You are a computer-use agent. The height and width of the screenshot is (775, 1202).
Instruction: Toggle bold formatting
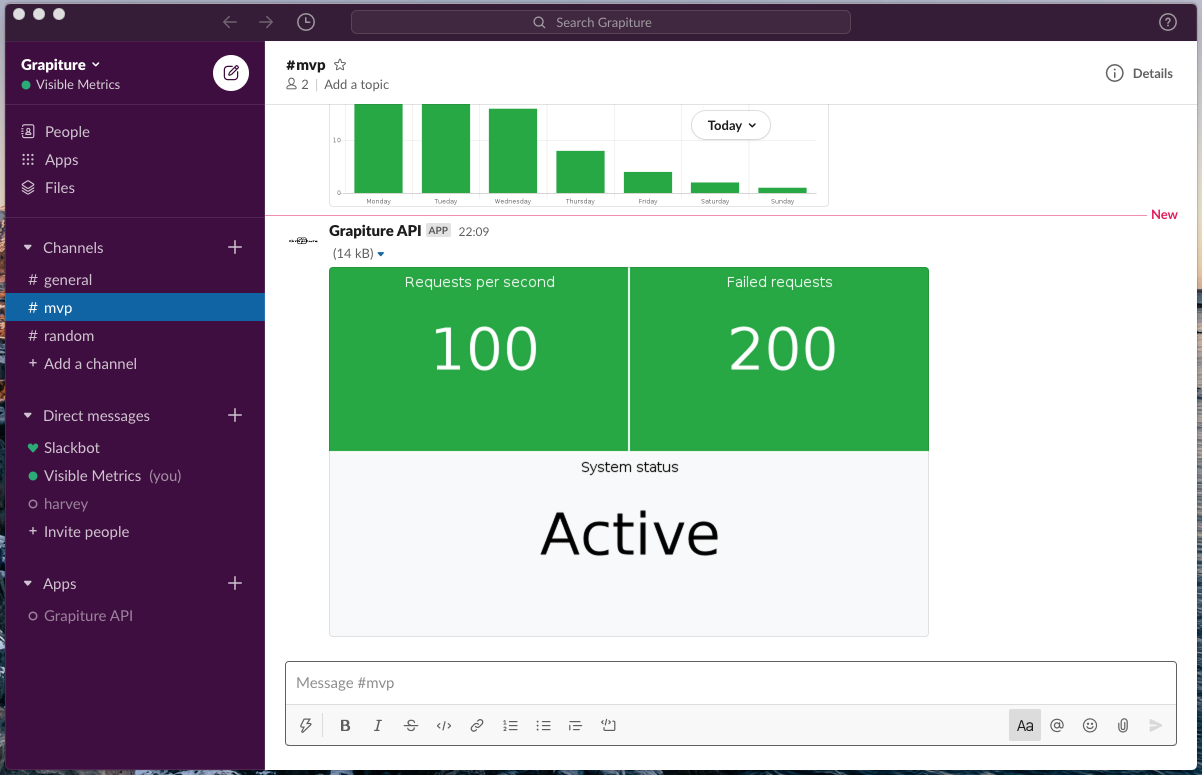[x=345, y=726]
